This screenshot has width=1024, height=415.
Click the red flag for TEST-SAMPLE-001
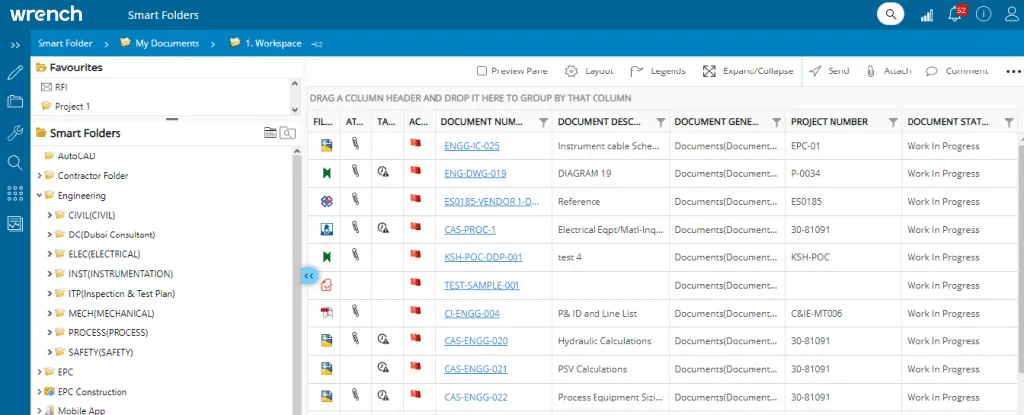[415, 283]
